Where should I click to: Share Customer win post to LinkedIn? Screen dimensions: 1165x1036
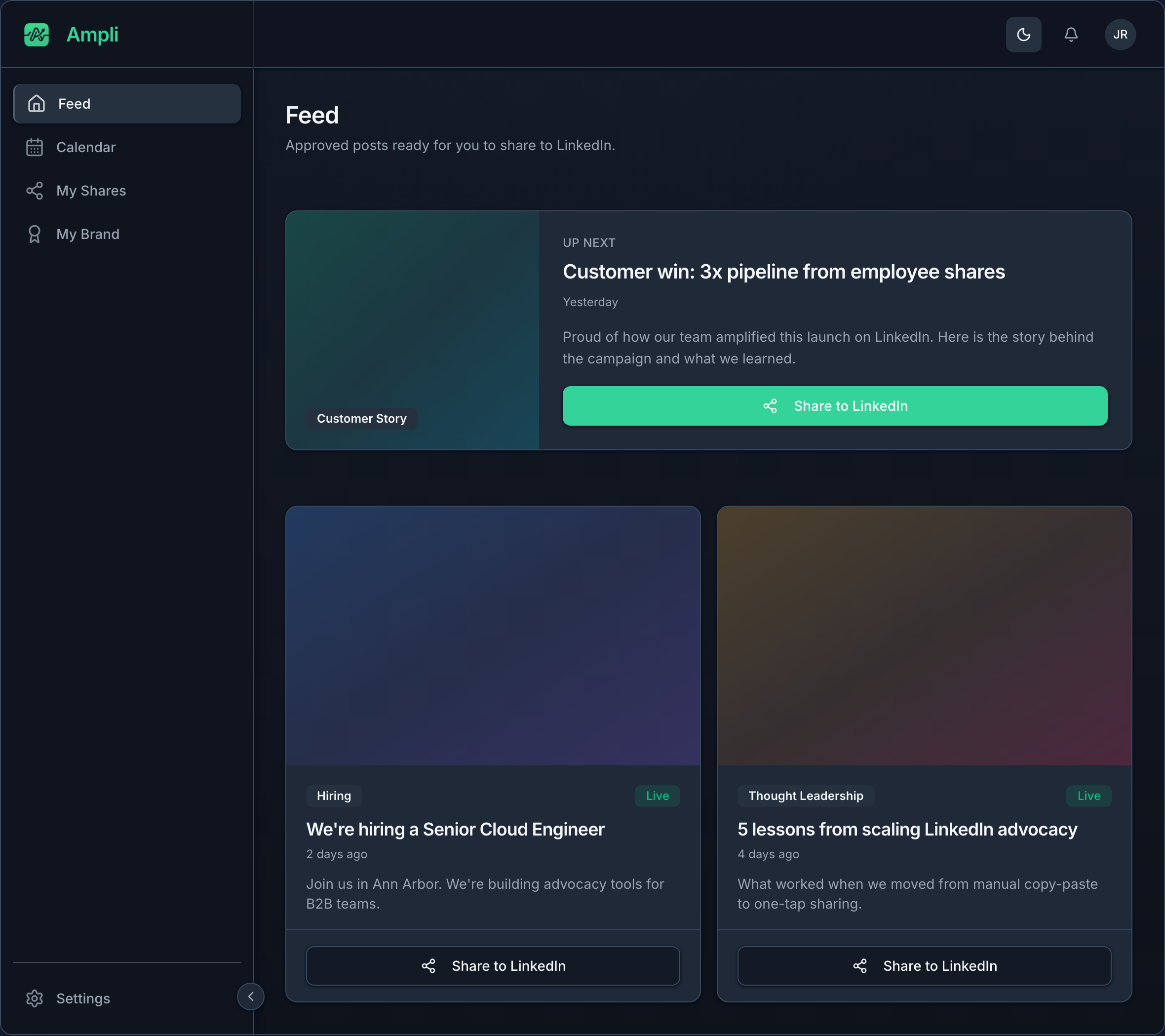pos(834,405)
